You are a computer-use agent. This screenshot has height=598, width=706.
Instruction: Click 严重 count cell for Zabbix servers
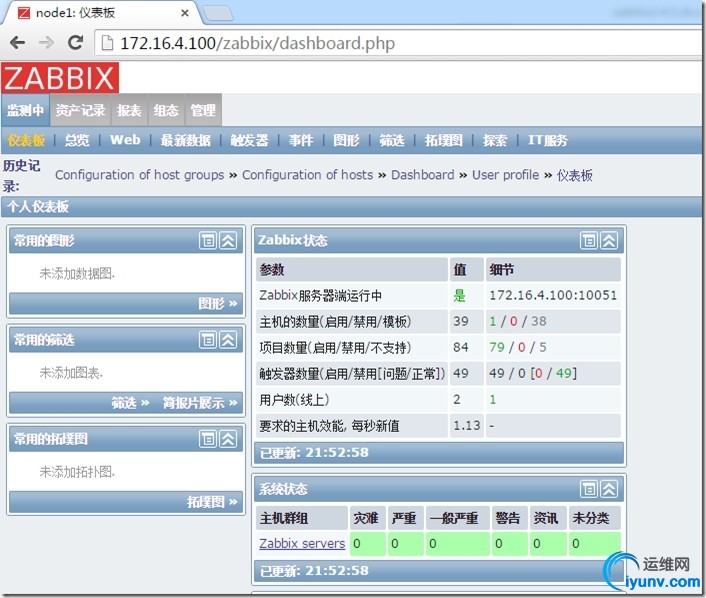[x=405, y=544]
